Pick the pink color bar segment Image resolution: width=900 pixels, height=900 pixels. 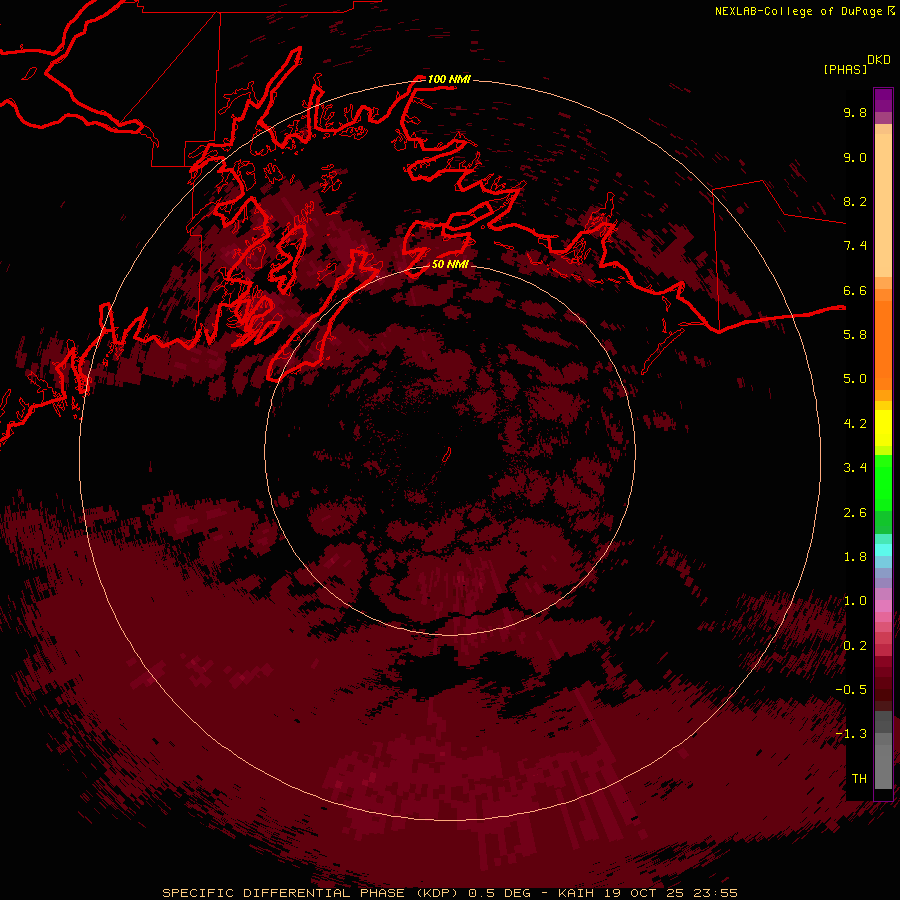pos(883,606)
